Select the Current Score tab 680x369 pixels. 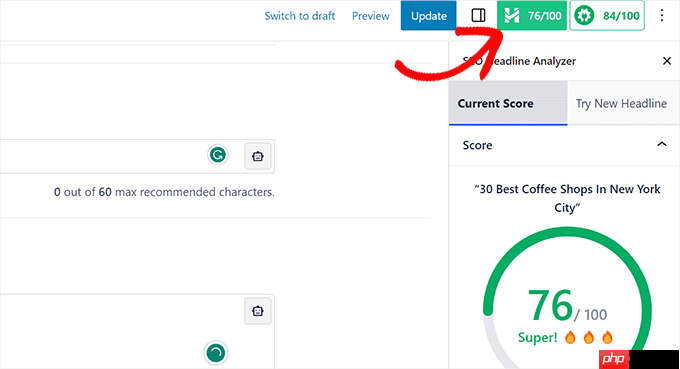point(508,103)
